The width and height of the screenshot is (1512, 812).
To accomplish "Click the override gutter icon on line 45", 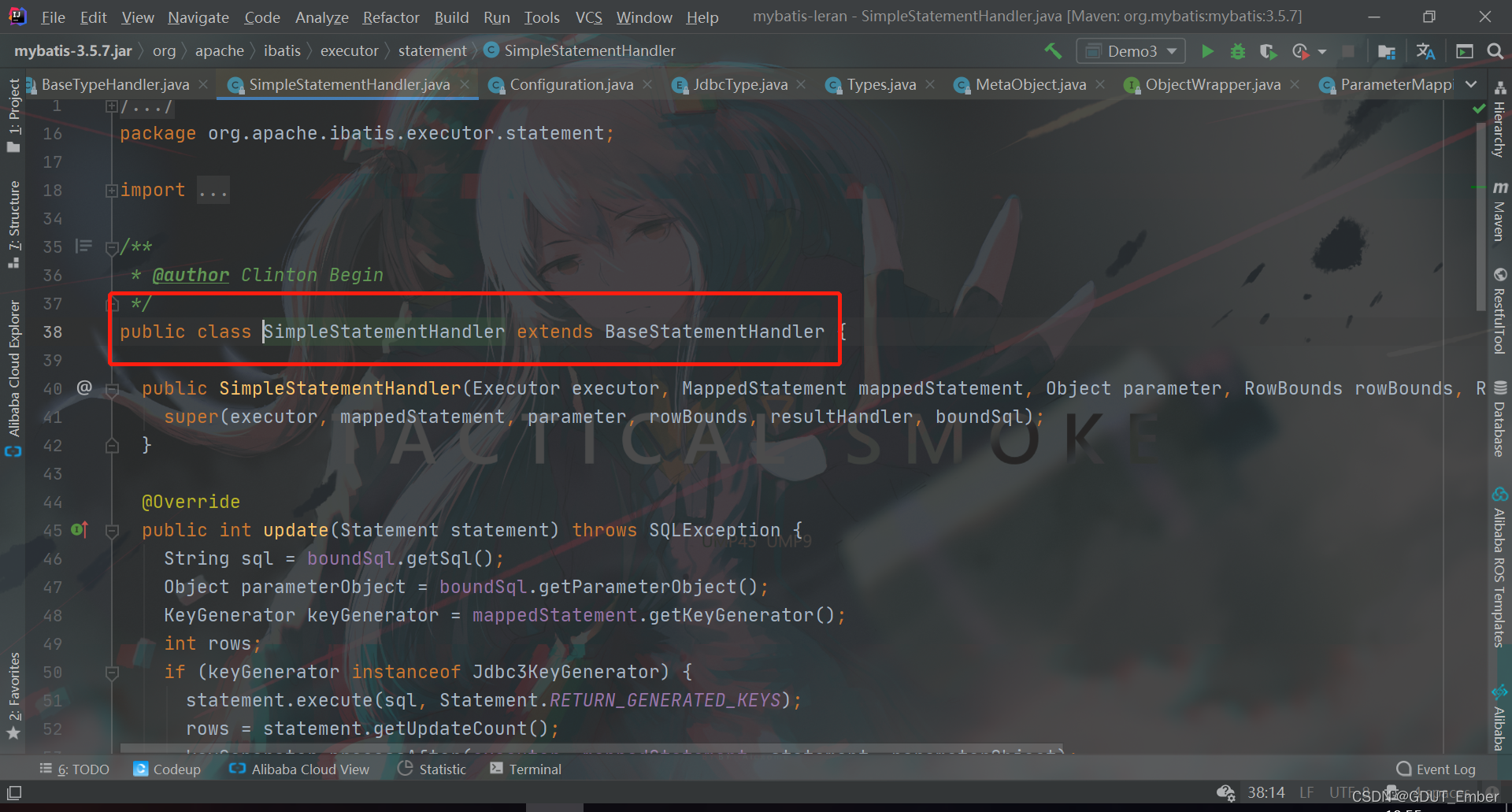I will click(80, 529).
